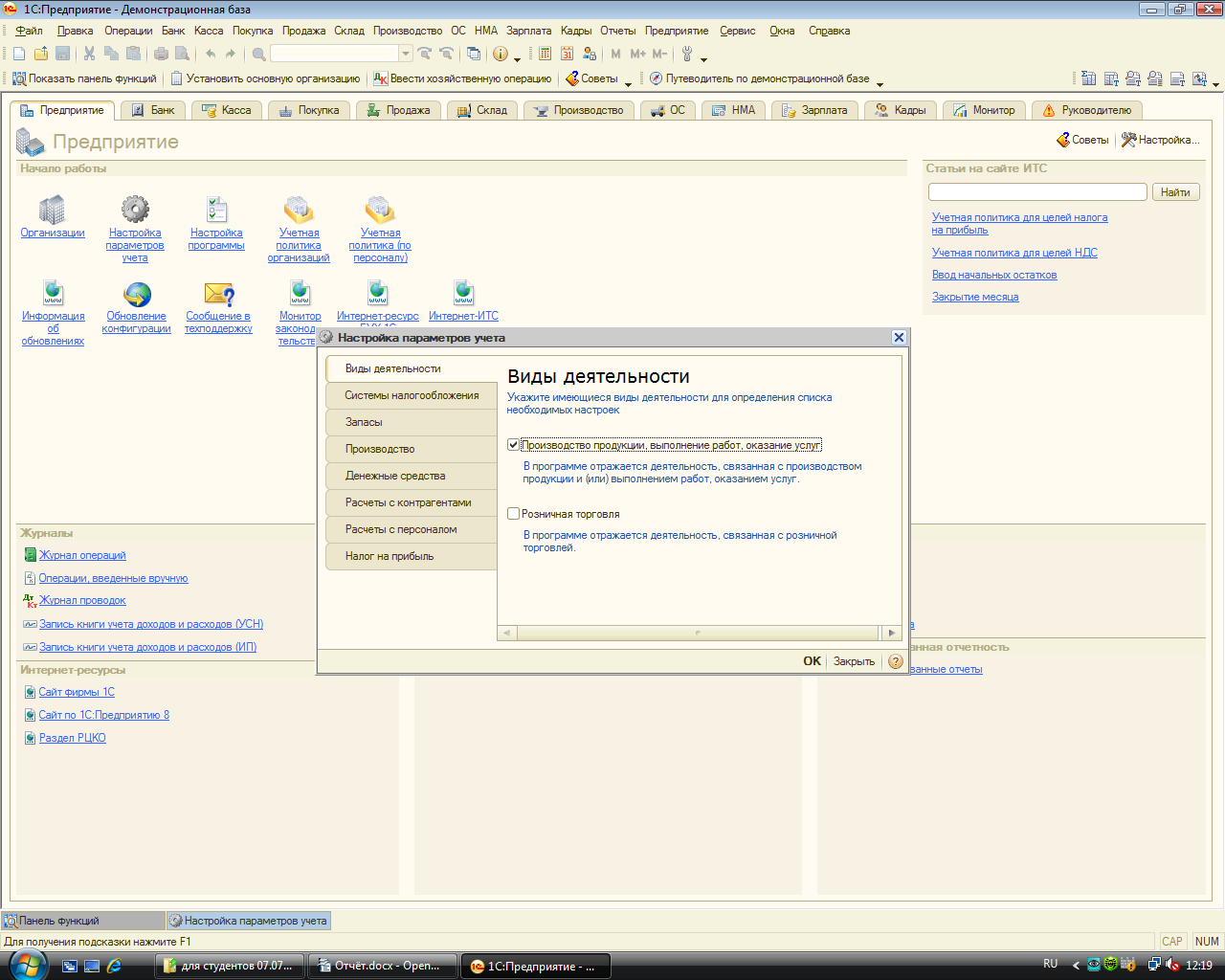Open Журнал операций link
This screenshot has height=980, width=1225.
[82, 555]
